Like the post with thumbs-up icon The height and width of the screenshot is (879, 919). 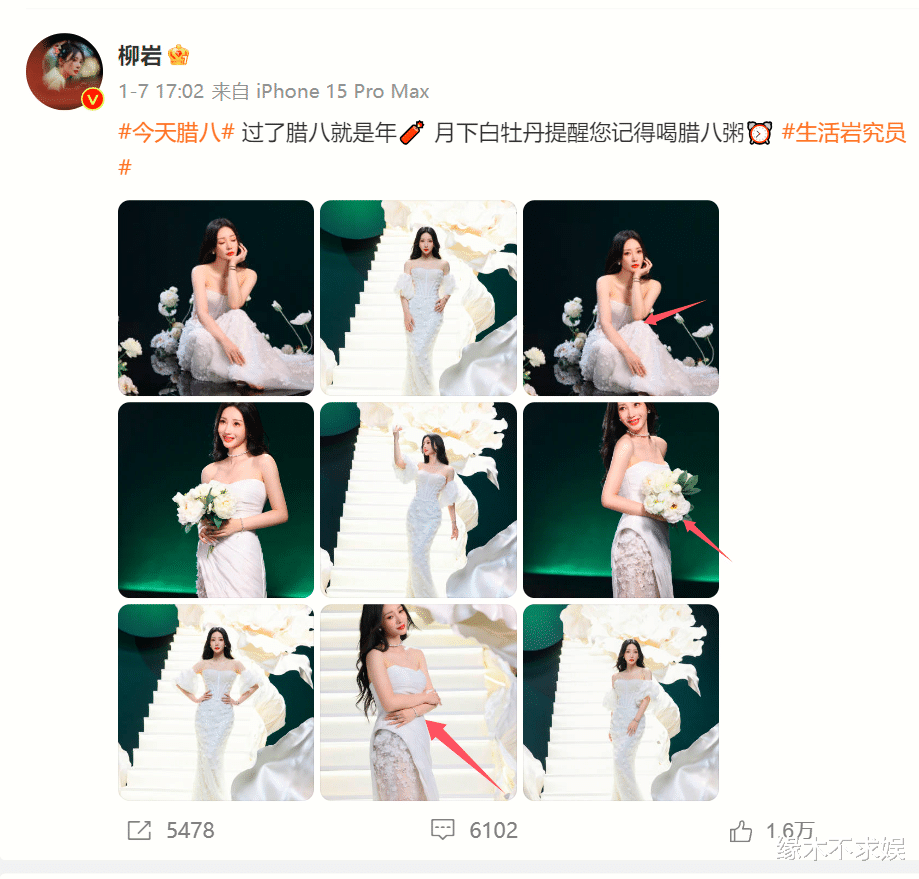pos(741,830)
